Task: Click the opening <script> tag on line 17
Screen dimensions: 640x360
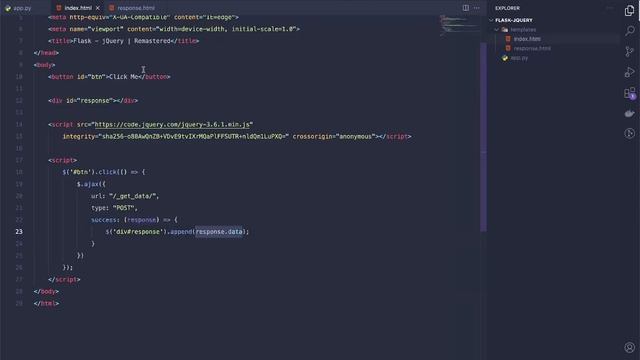Action: tap(62, 160)
